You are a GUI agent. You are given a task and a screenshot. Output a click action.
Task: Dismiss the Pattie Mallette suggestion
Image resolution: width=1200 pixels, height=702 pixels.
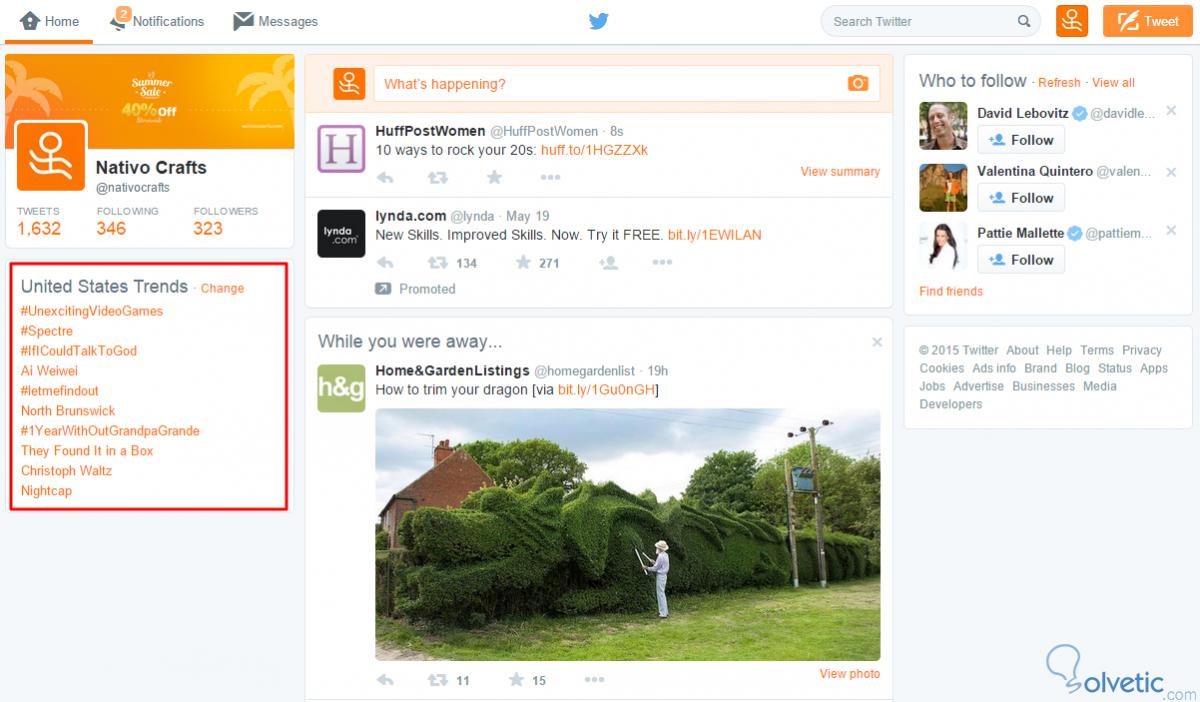click(x=1172, y=232)
